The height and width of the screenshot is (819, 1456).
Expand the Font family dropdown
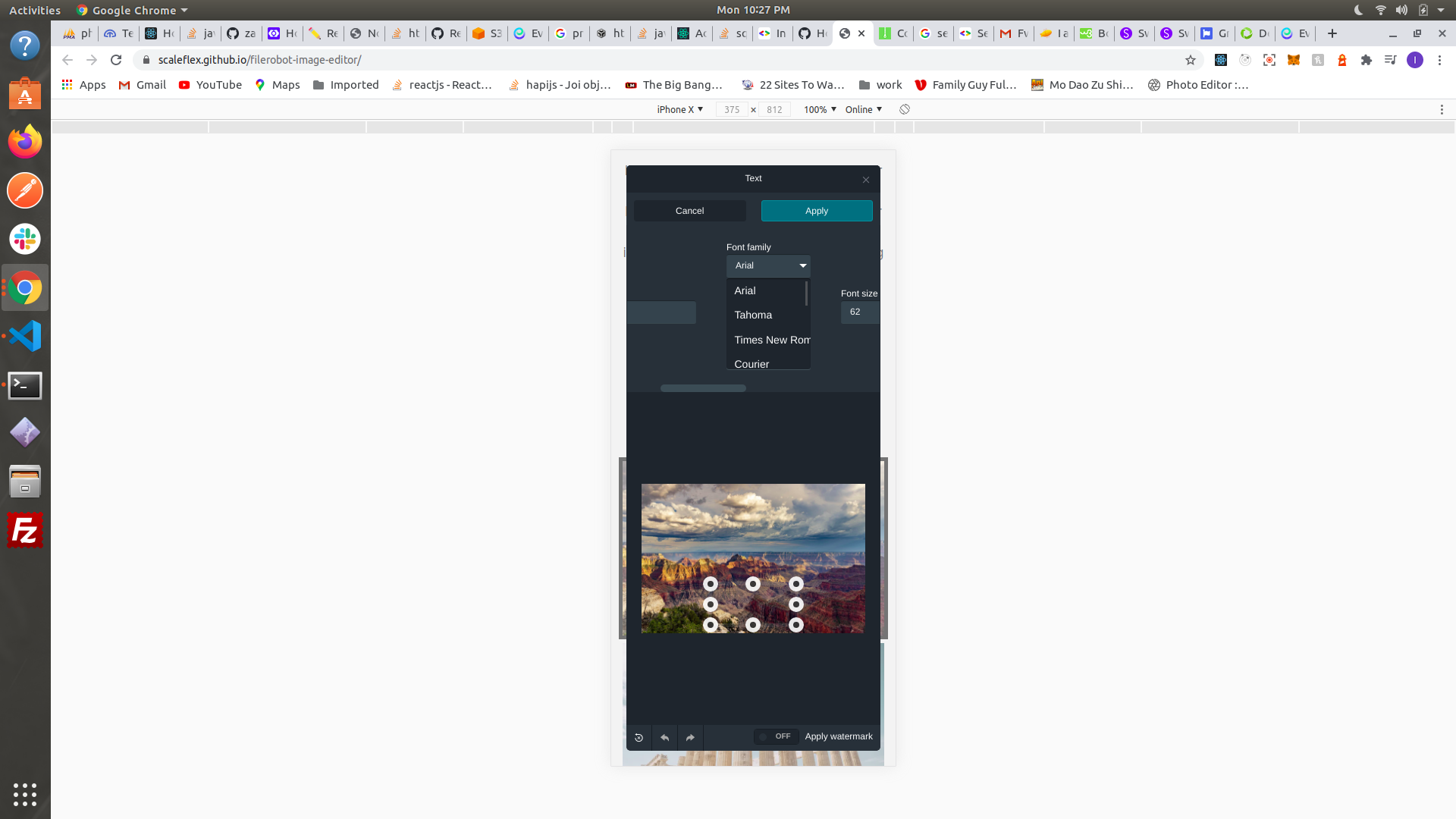pos(768,265)
